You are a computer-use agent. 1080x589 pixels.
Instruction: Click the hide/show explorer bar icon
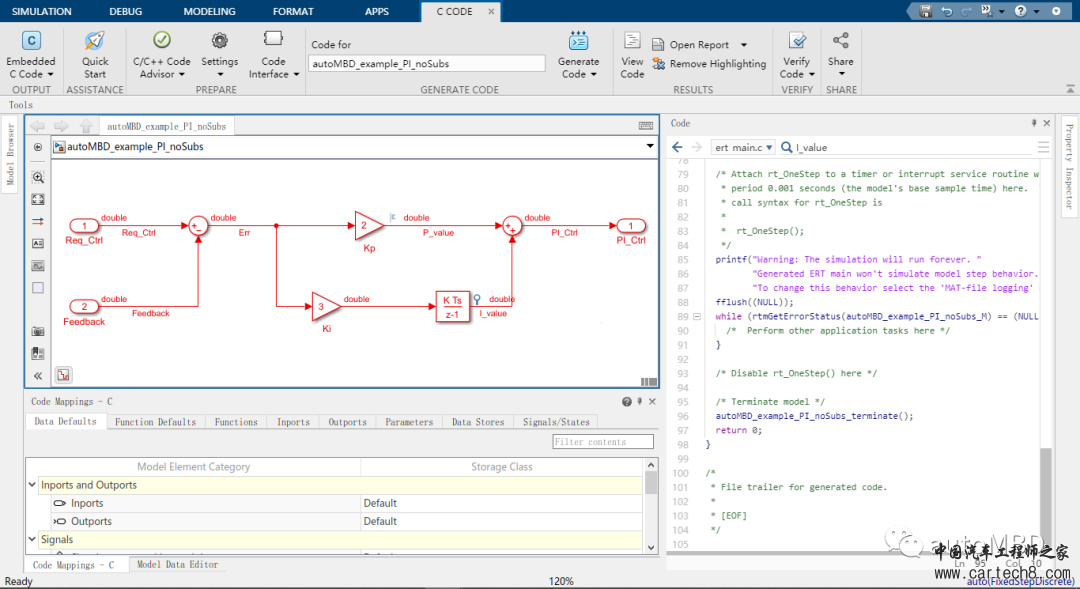(38, 147)
